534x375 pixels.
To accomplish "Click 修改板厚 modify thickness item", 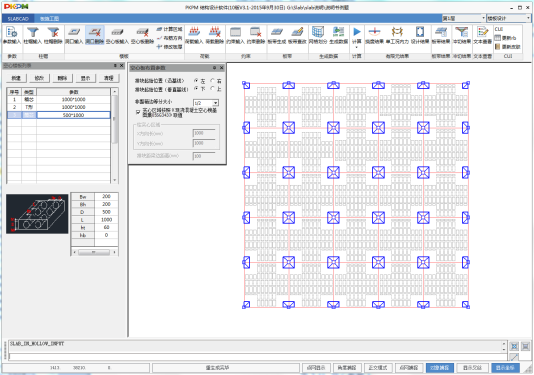I will coord(170,47).
